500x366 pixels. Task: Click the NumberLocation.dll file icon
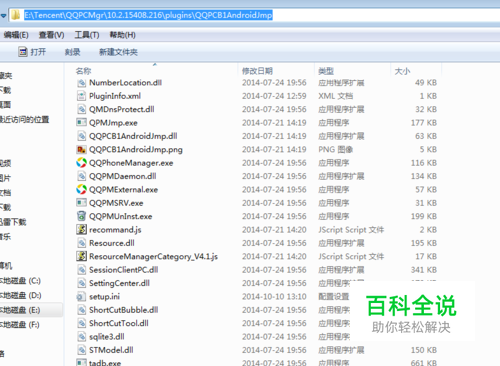point(81,83)
